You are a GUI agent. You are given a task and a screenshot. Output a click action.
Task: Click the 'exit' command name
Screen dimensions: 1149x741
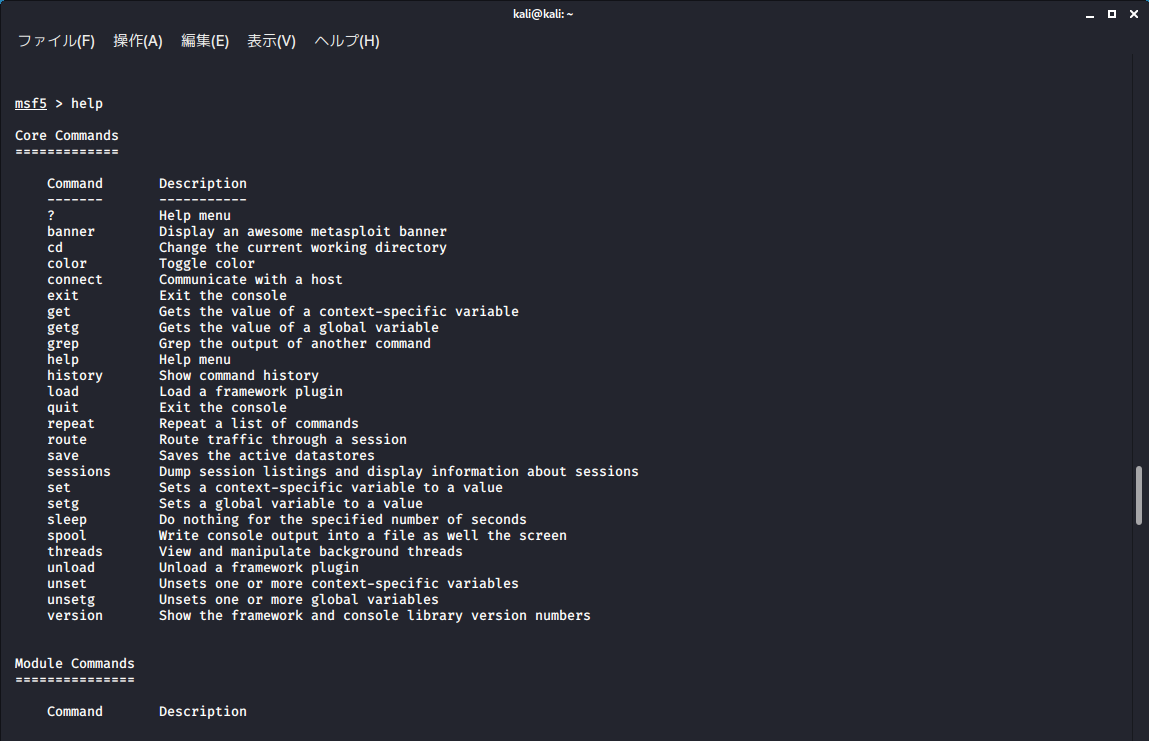click(x=63, y=296)
